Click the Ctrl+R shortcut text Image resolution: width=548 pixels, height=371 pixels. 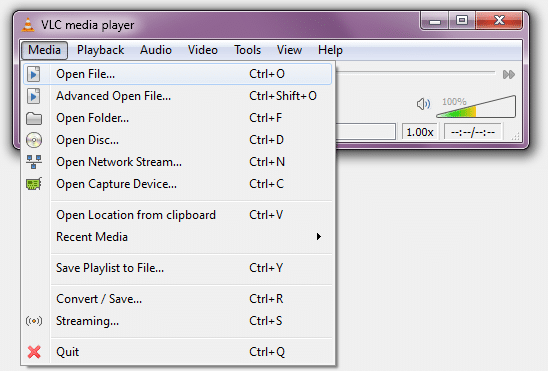[266, 299]
